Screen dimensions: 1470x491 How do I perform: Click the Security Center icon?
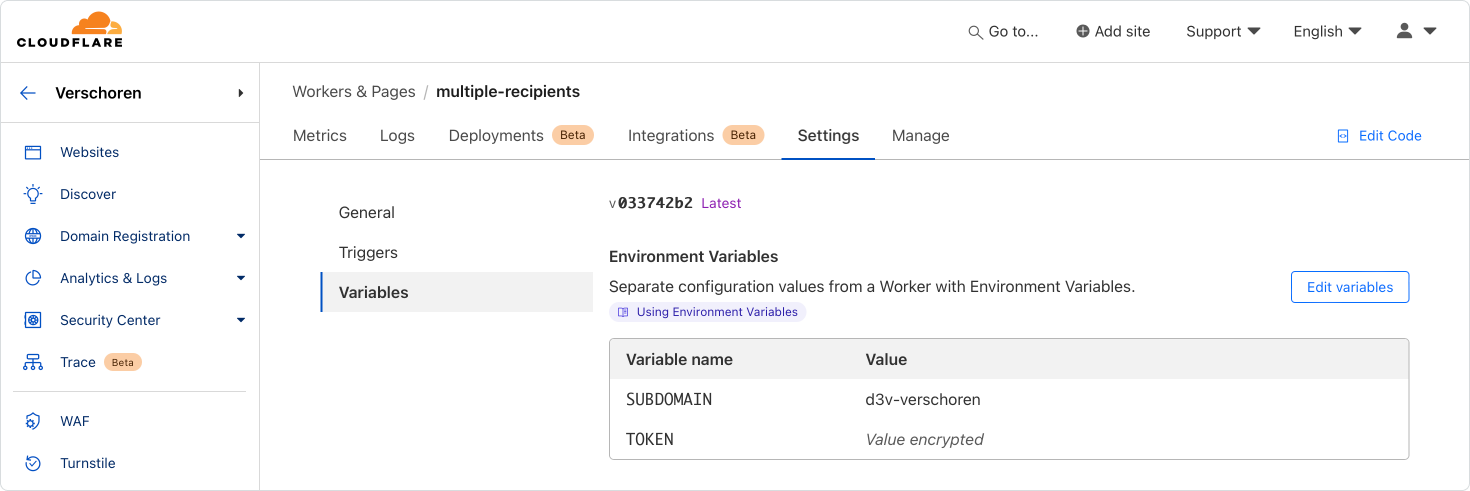(33, 320)
